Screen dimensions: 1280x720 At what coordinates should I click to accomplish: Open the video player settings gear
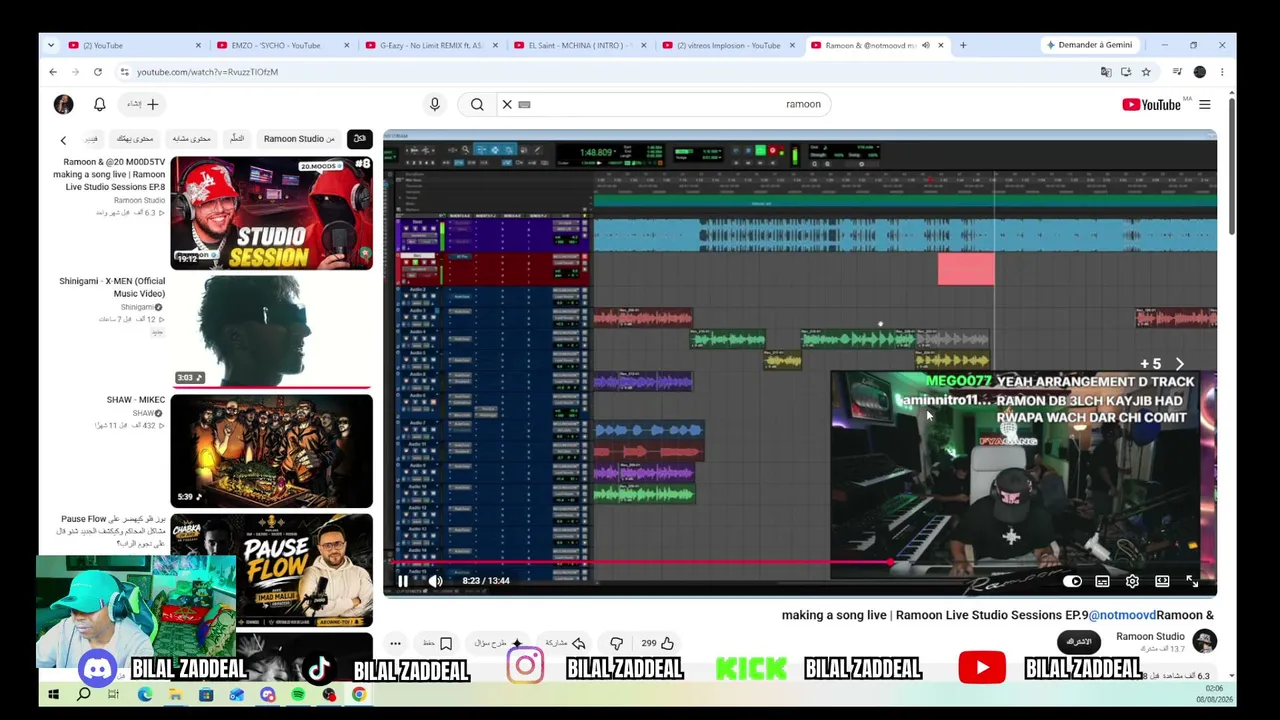pyautogui.click(x=1132, y=581)
